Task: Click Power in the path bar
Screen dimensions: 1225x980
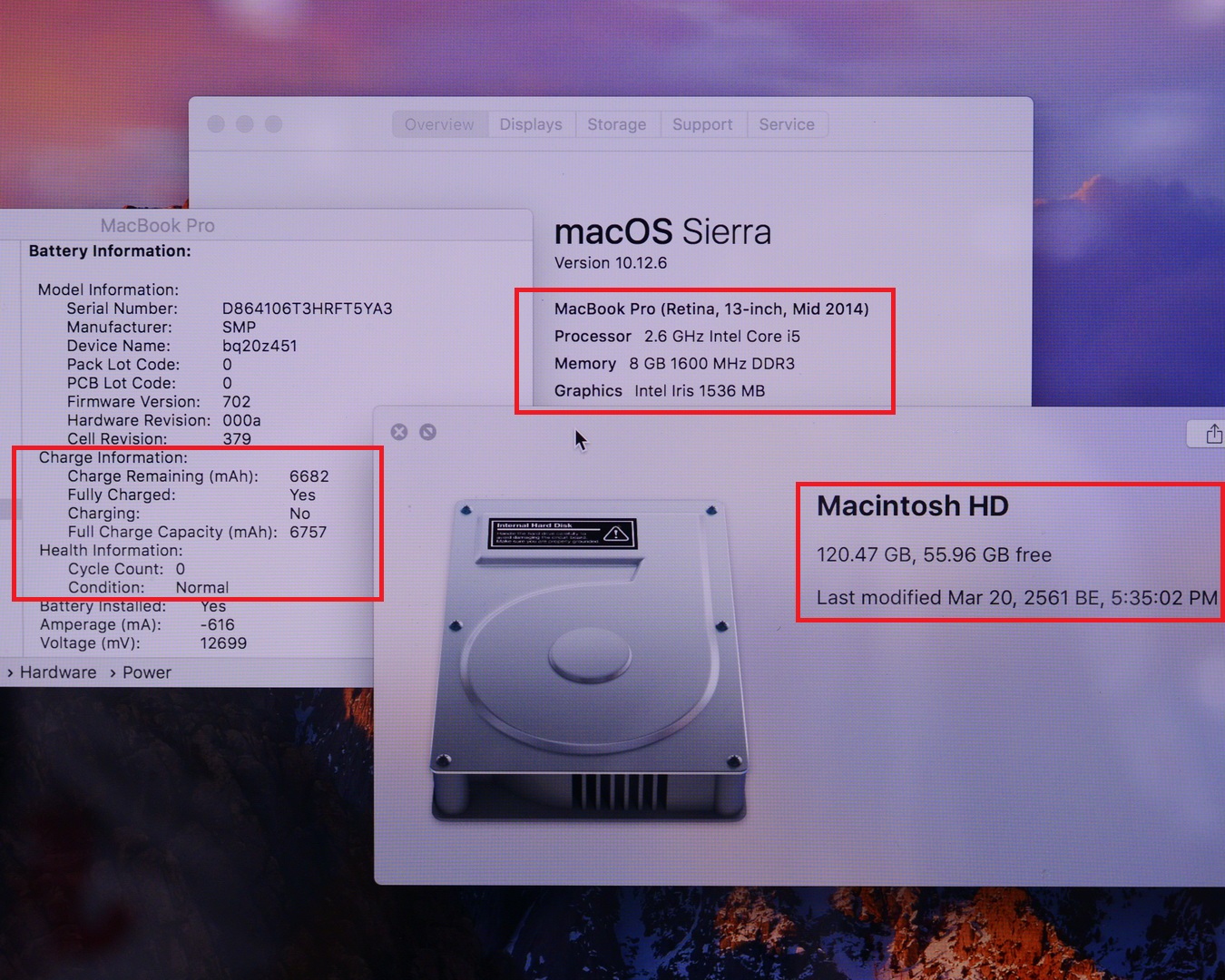Action: tap(147, 672)
